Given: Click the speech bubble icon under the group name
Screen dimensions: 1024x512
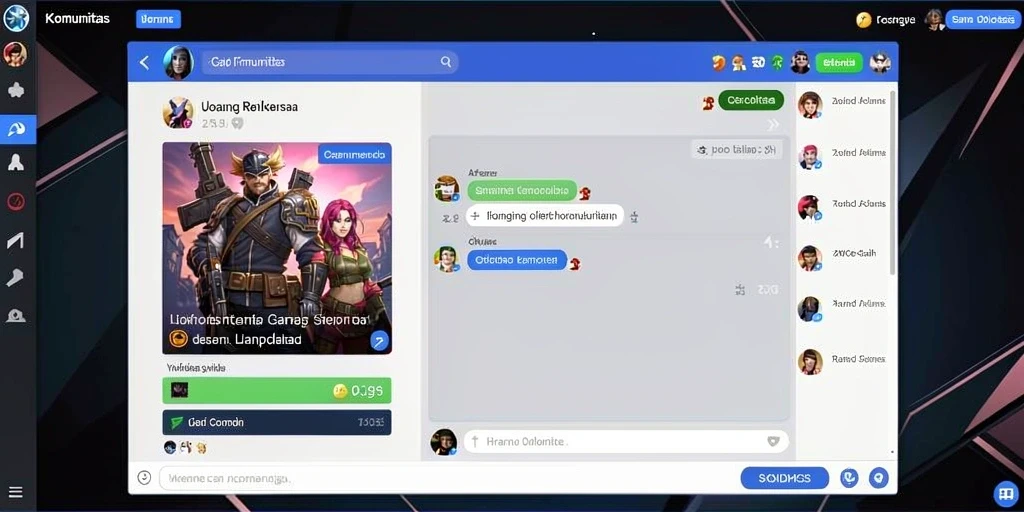Looking at the screenshot, I should pyautogui.click(x=238, y=123).
